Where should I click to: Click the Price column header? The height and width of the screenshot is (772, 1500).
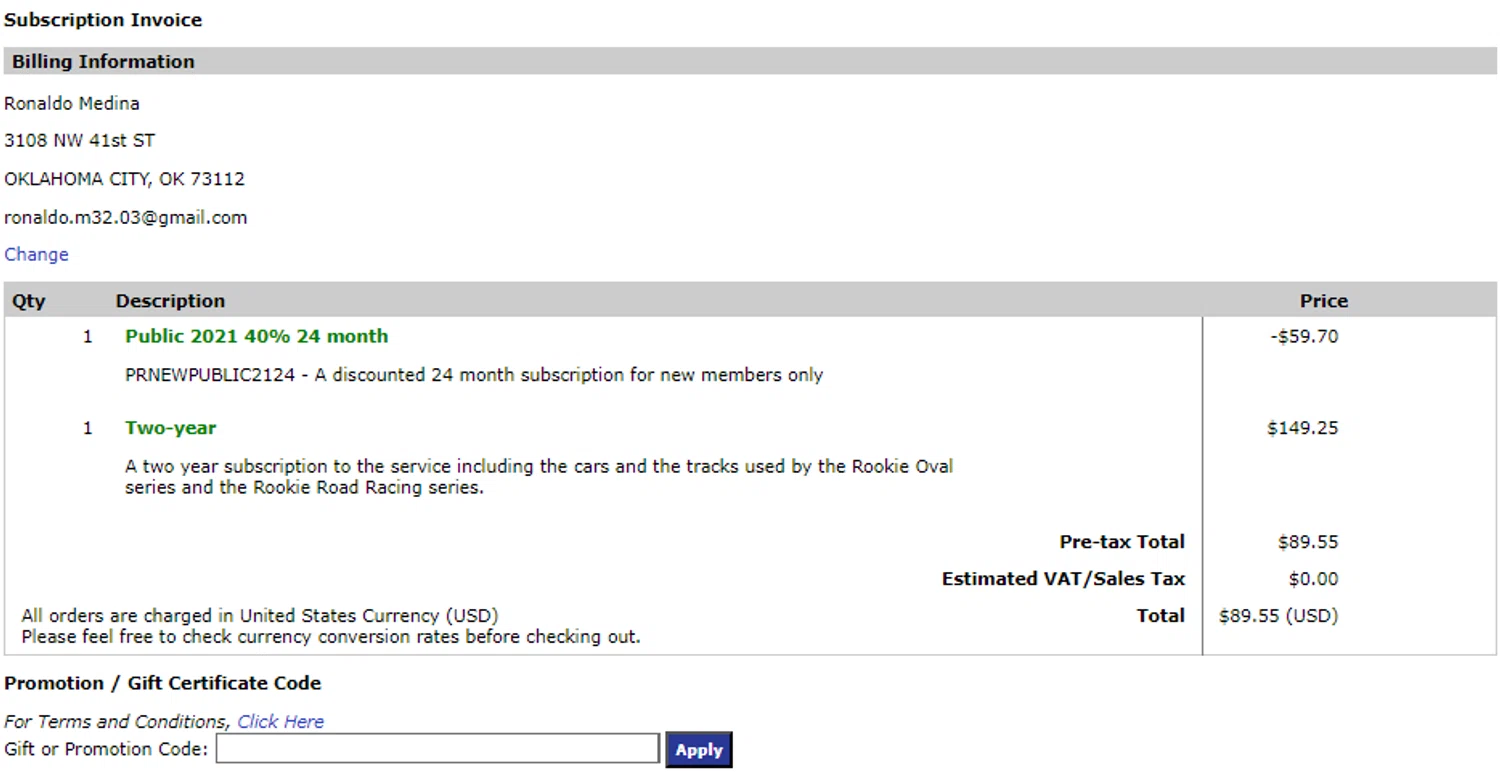point(1323,300)
